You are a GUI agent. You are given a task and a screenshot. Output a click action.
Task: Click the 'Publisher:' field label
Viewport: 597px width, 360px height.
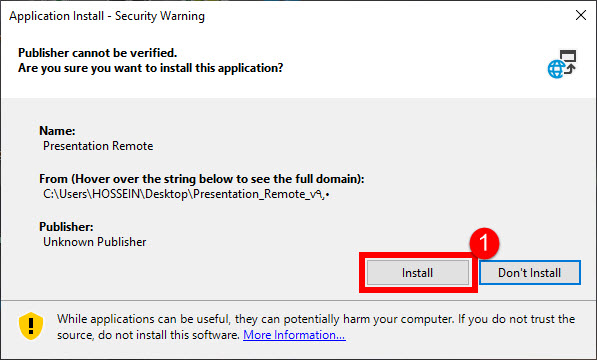[x=66, y=227]
